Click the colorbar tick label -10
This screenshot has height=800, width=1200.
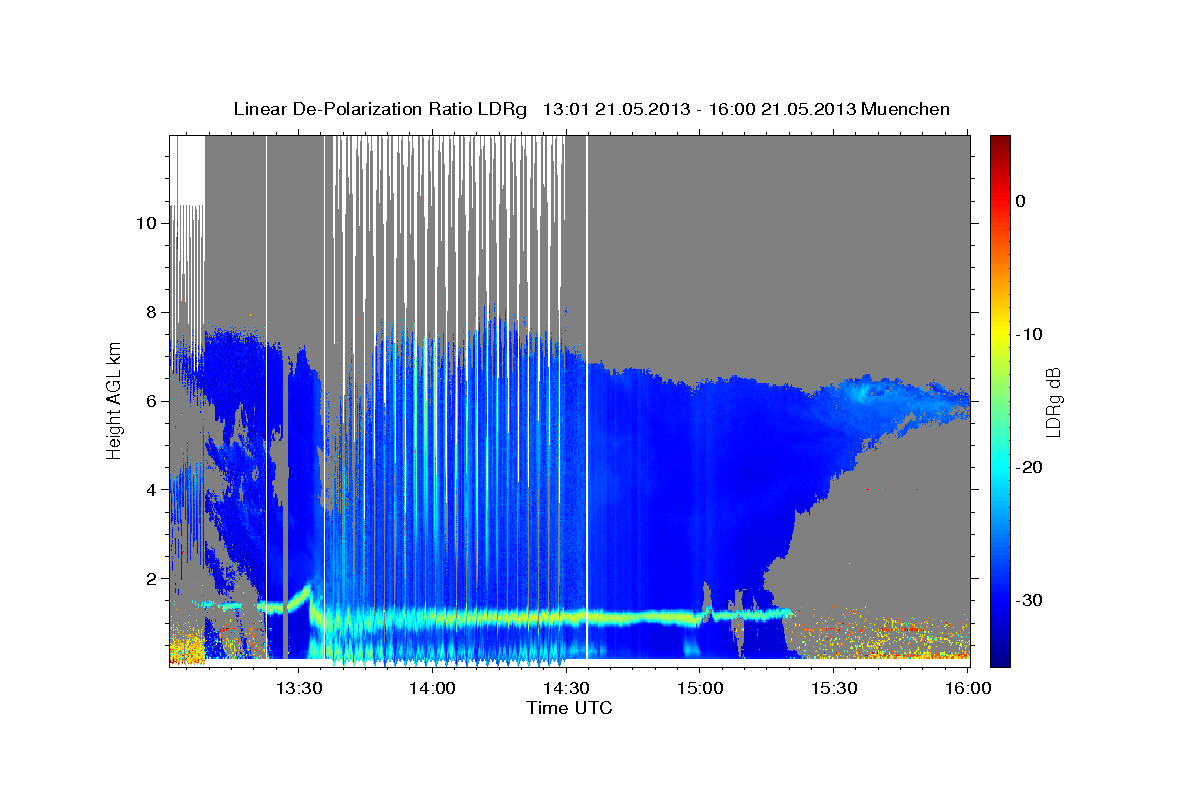coord(1028,334)
